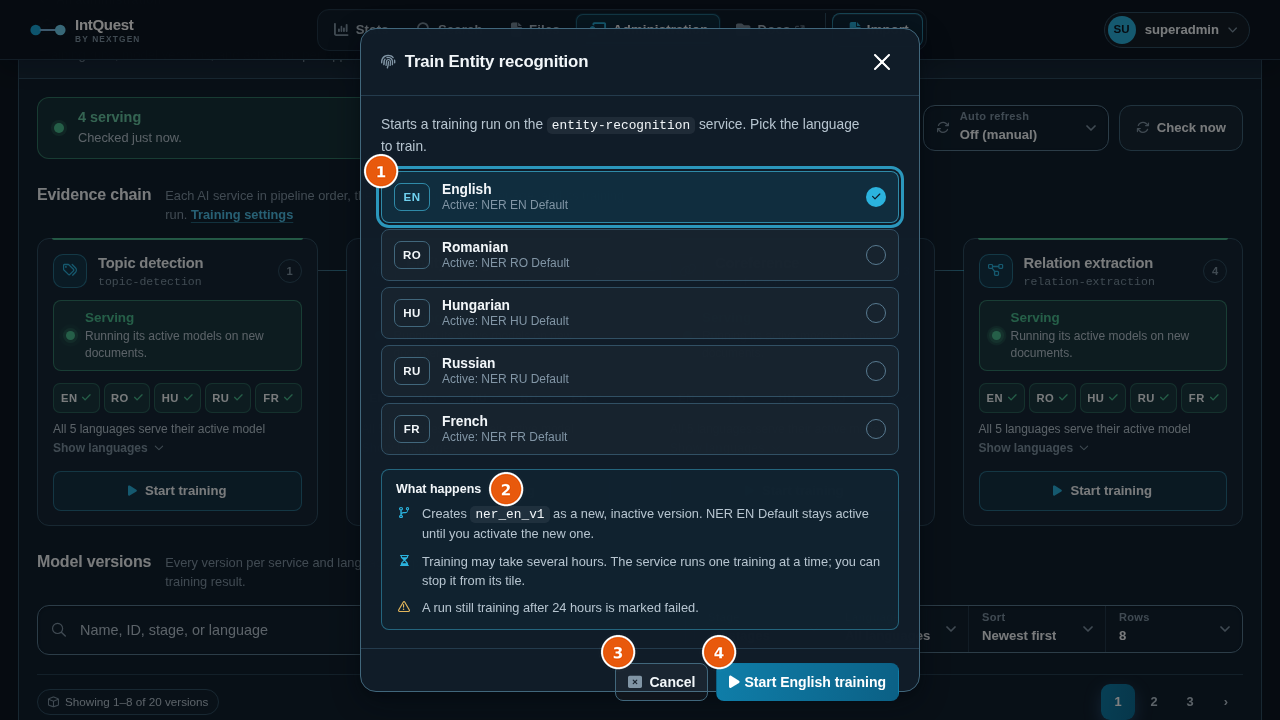Click the warning triangle icon
Image resolution: width=1280 pixels, height=720 pixels.
(404, 607)
